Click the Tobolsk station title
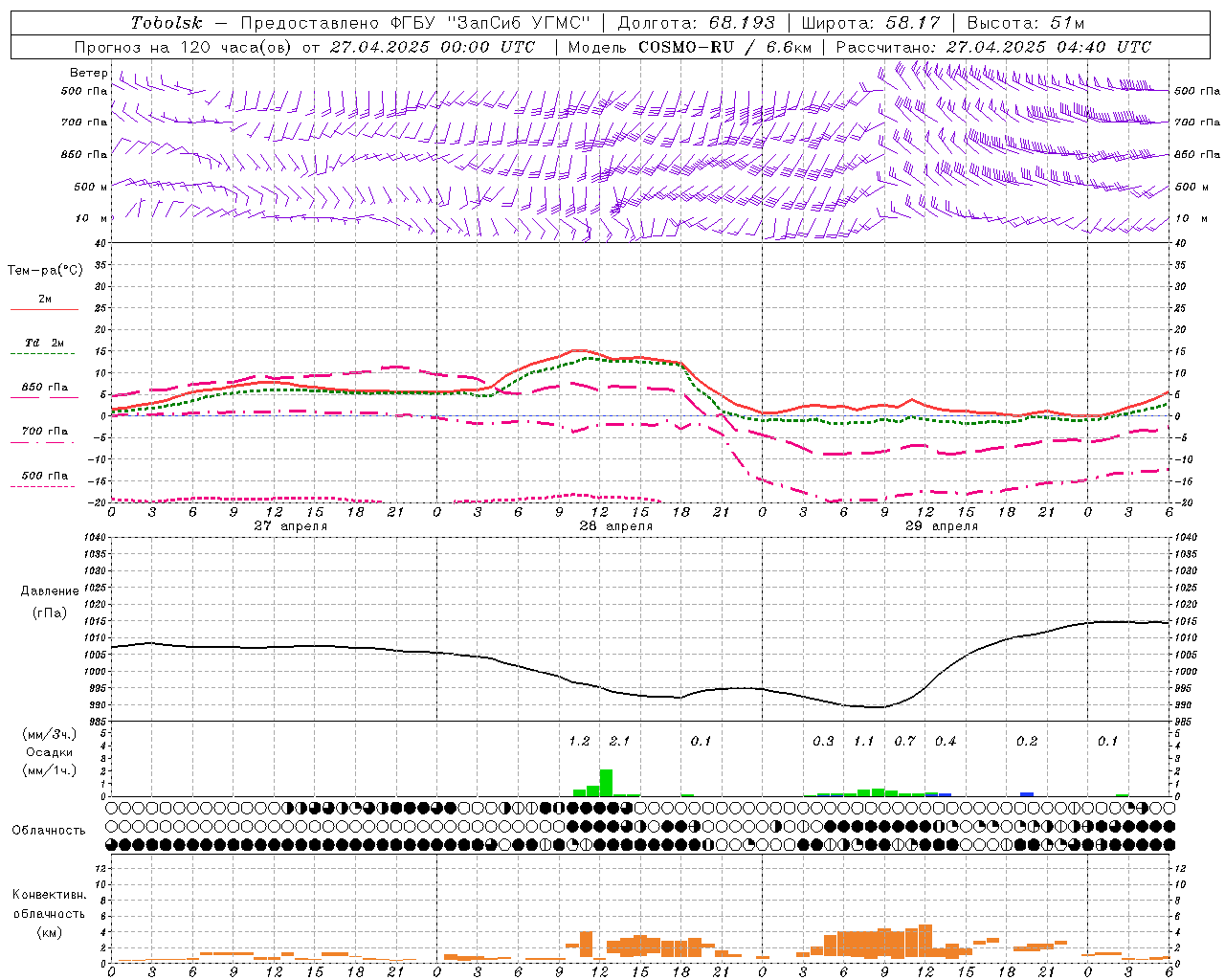Image resolution: width=1225 pixels, height=980 pixels. (x=167, y=23)
